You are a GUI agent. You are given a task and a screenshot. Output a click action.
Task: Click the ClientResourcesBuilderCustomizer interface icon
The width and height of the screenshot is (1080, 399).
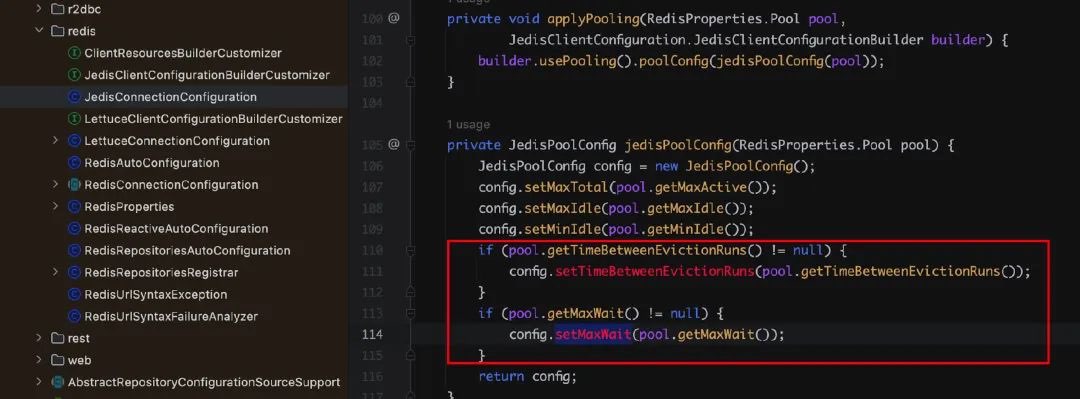[x=74, y=53]
